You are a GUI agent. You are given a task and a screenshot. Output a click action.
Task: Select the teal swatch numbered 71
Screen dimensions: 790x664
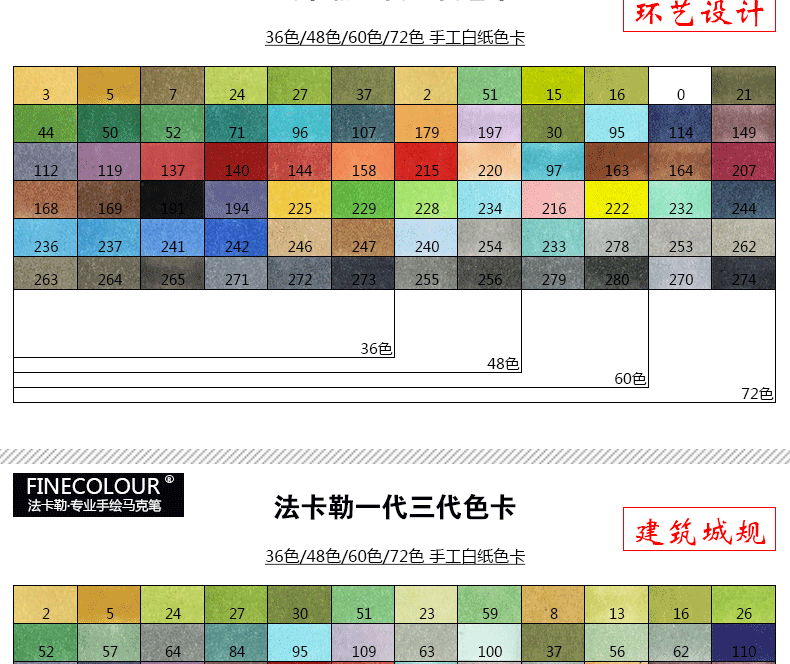tap(236, 124)
